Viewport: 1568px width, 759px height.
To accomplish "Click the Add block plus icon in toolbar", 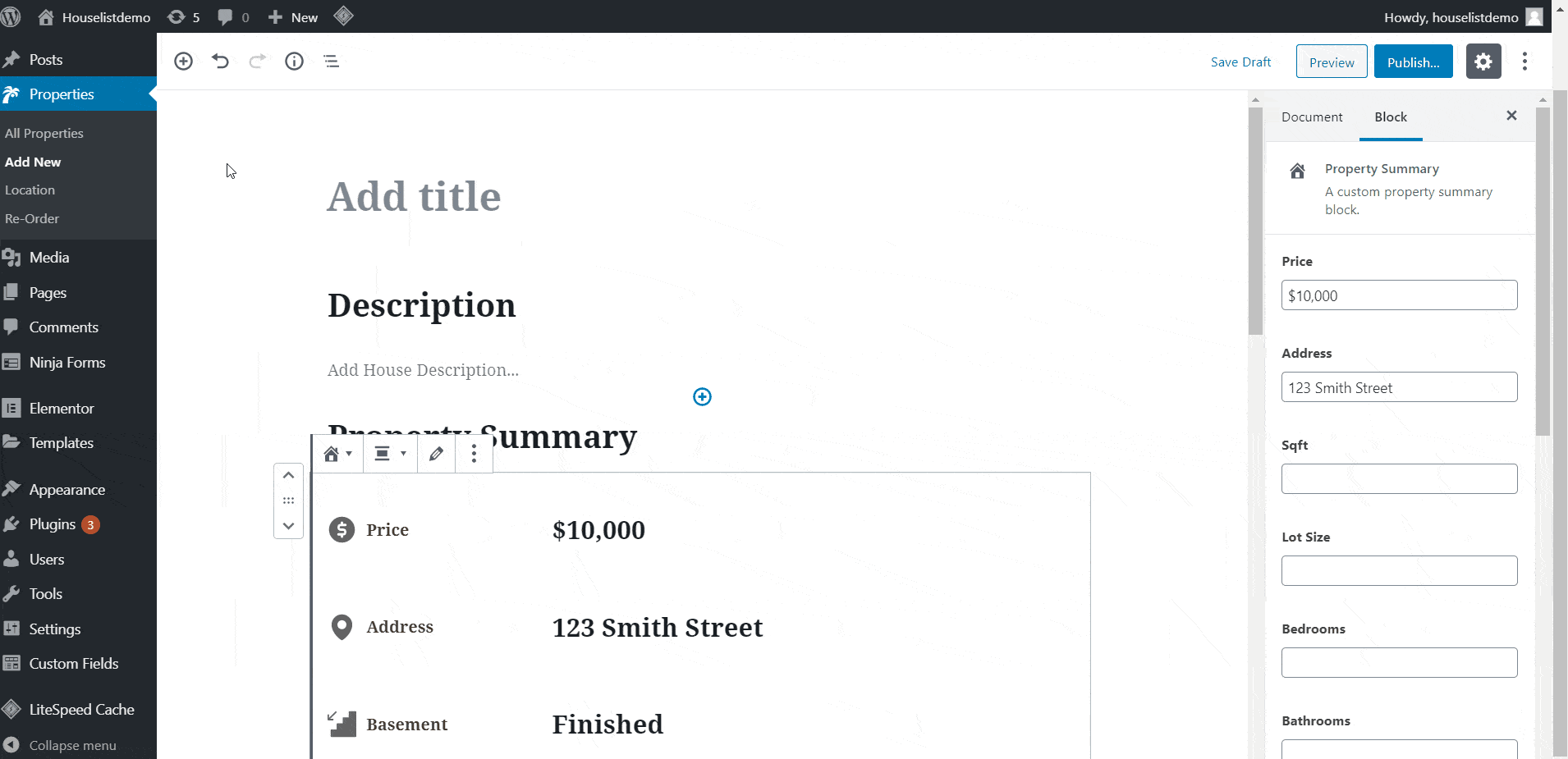I will click(x=184, y=62).
